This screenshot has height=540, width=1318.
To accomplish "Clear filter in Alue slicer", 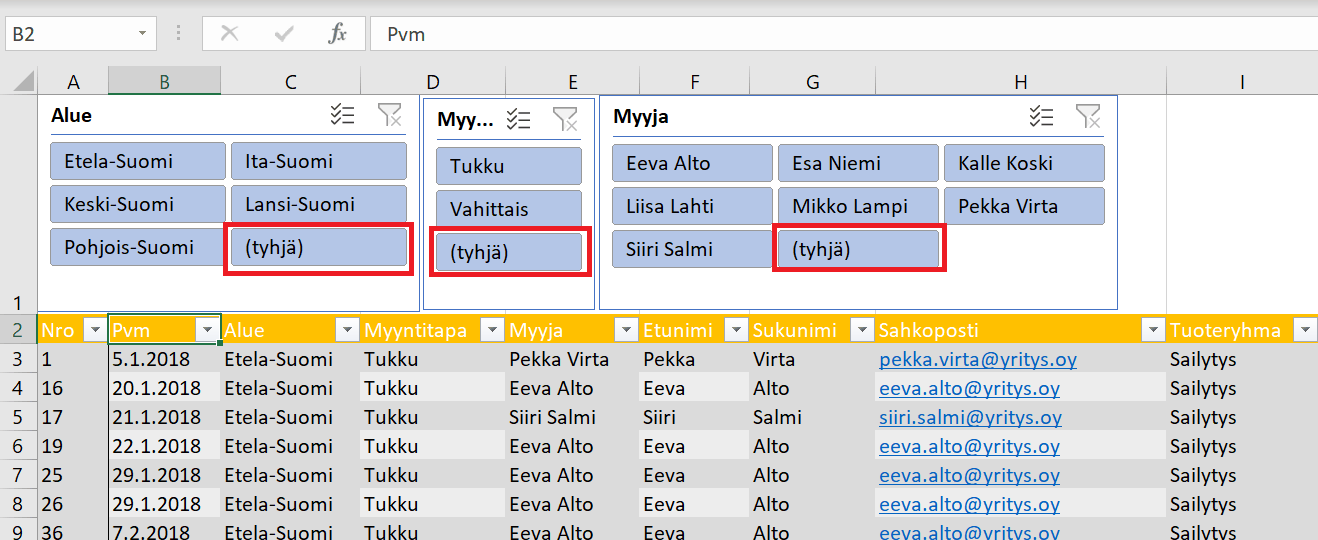I will (x=389, y=115).
